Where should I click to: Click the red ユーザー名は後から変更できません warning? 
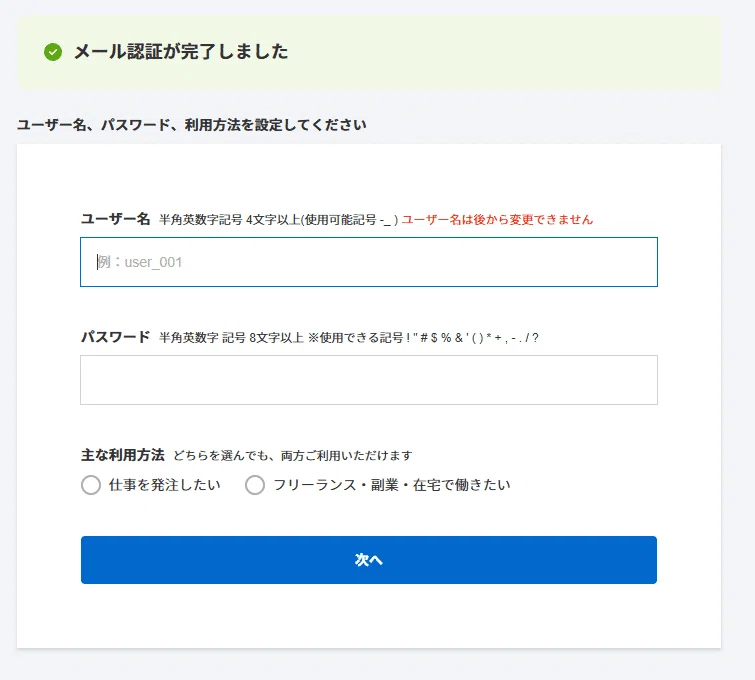coord(497,220)
